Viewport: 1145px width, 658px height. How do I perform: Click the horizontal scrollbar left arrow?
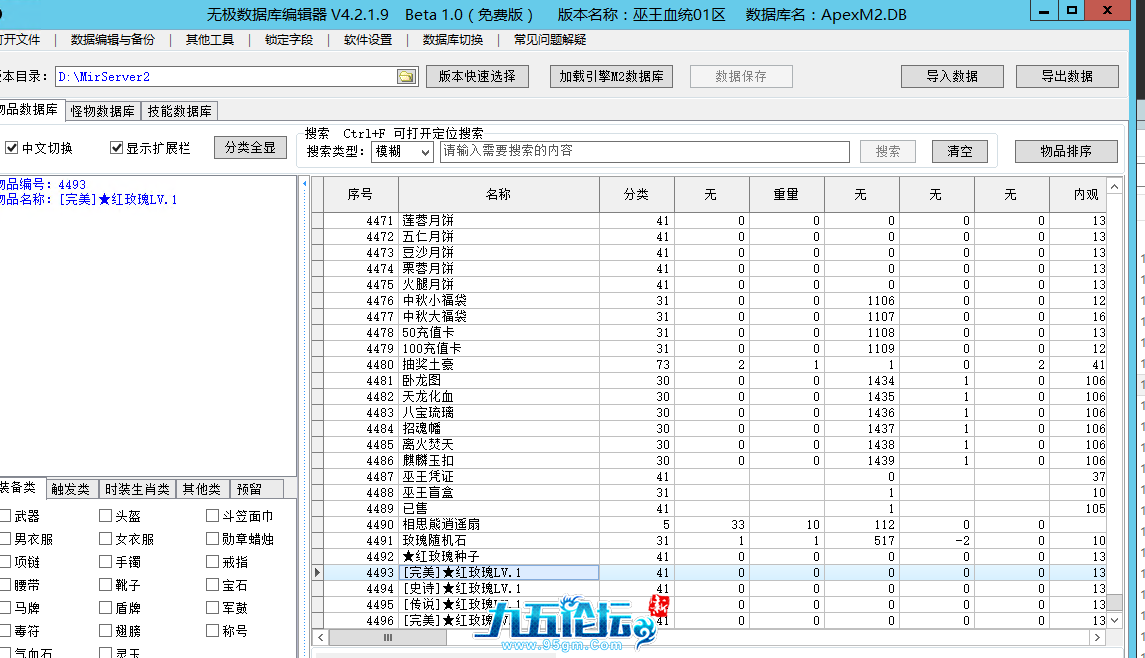319,637
